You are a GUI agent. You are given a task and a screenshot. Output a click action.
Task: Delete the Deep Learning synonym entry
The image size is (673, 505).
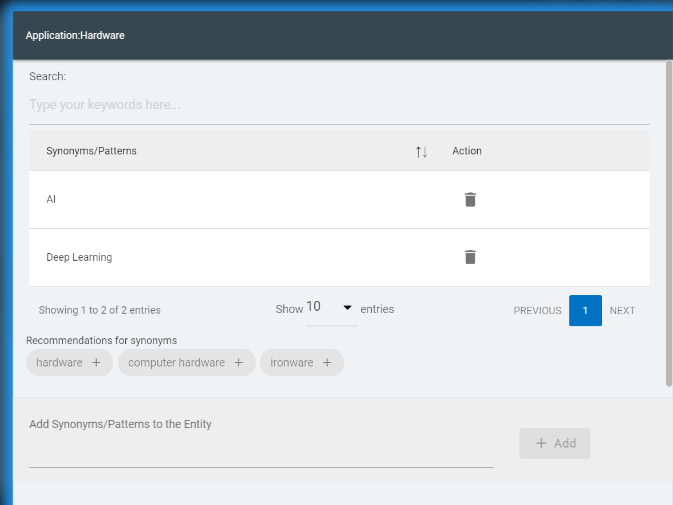[470, 257]
